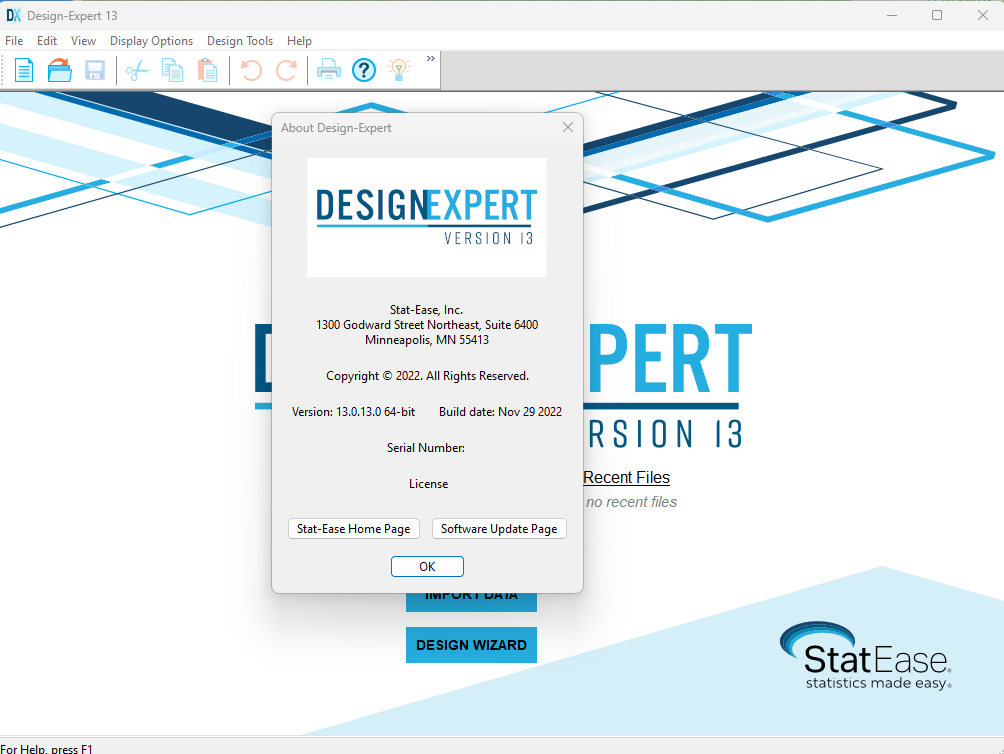The image size is (1004, 754).
Task: Open a design file with folder icon
Action: [x=60, y=70]
